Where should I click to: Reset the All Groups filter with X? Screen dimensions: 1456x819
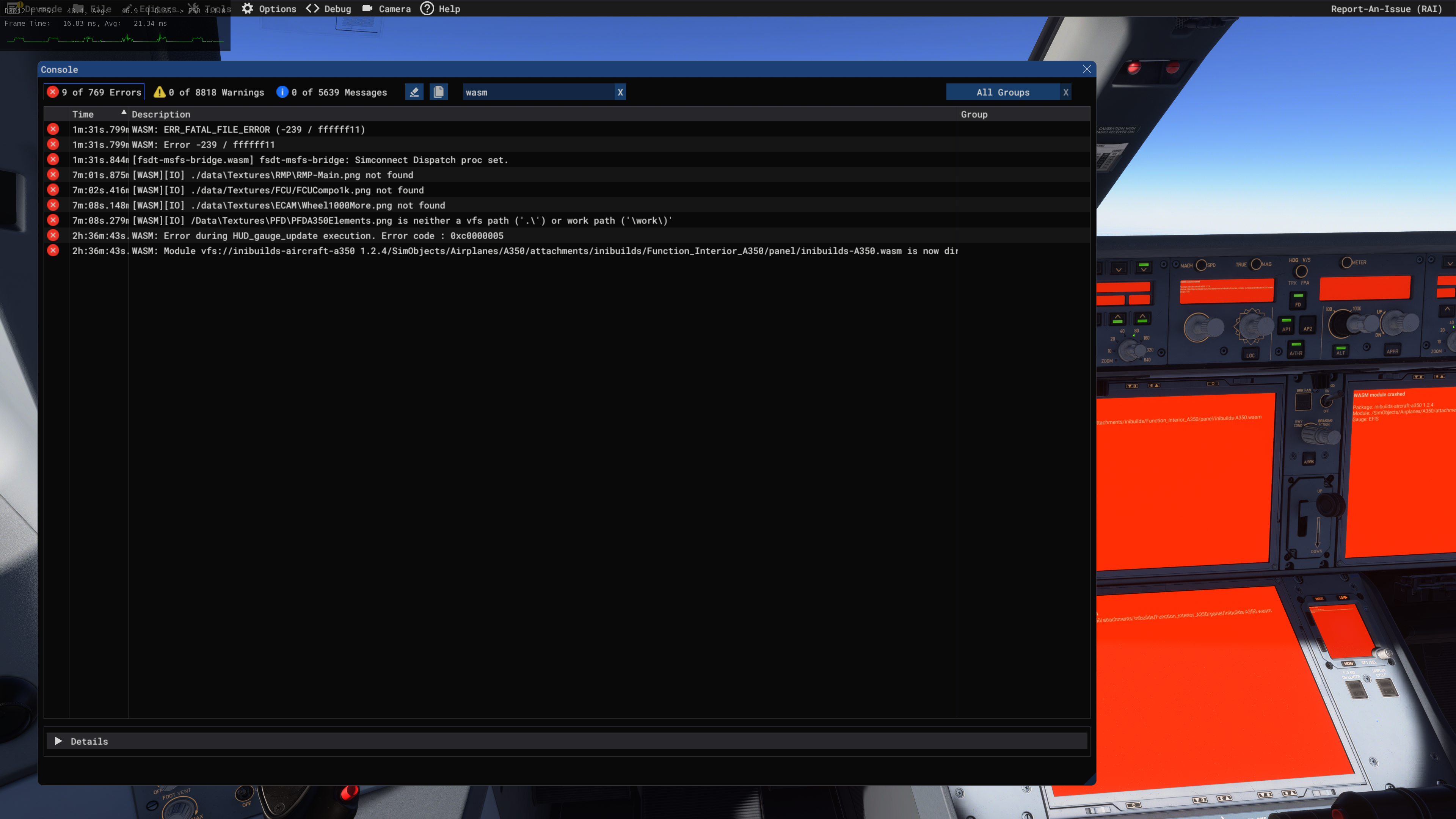tap(1065, 92)
